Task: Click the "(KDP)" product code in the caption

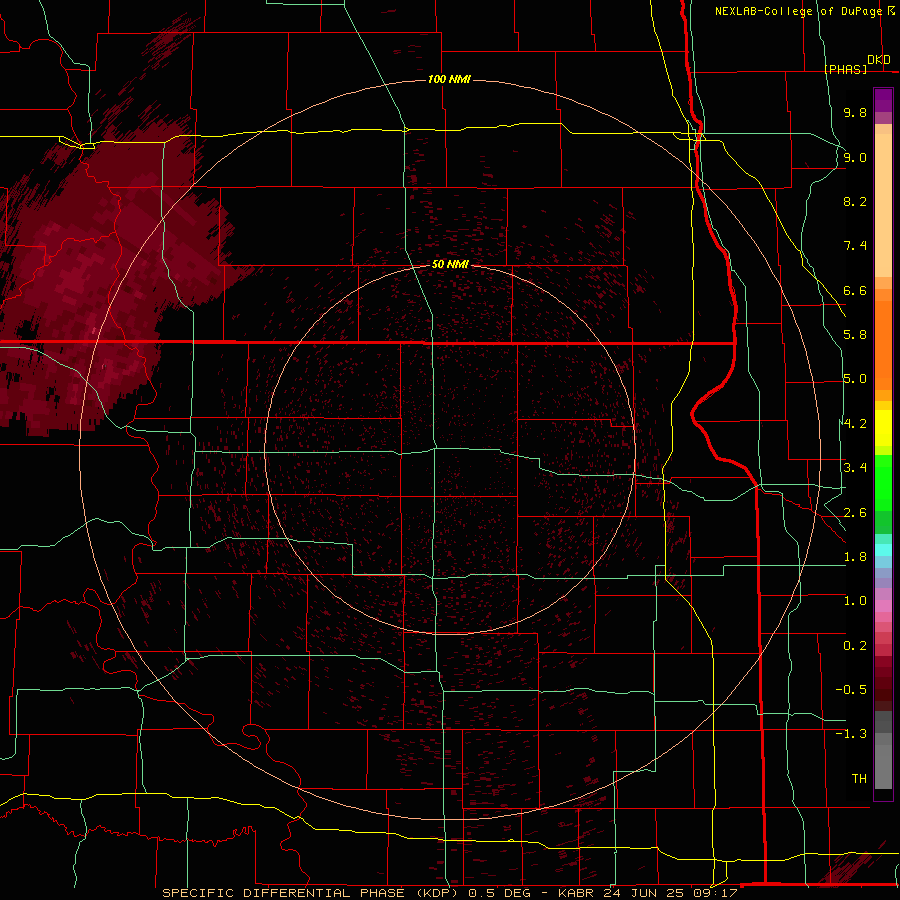Action: [438, 893]
